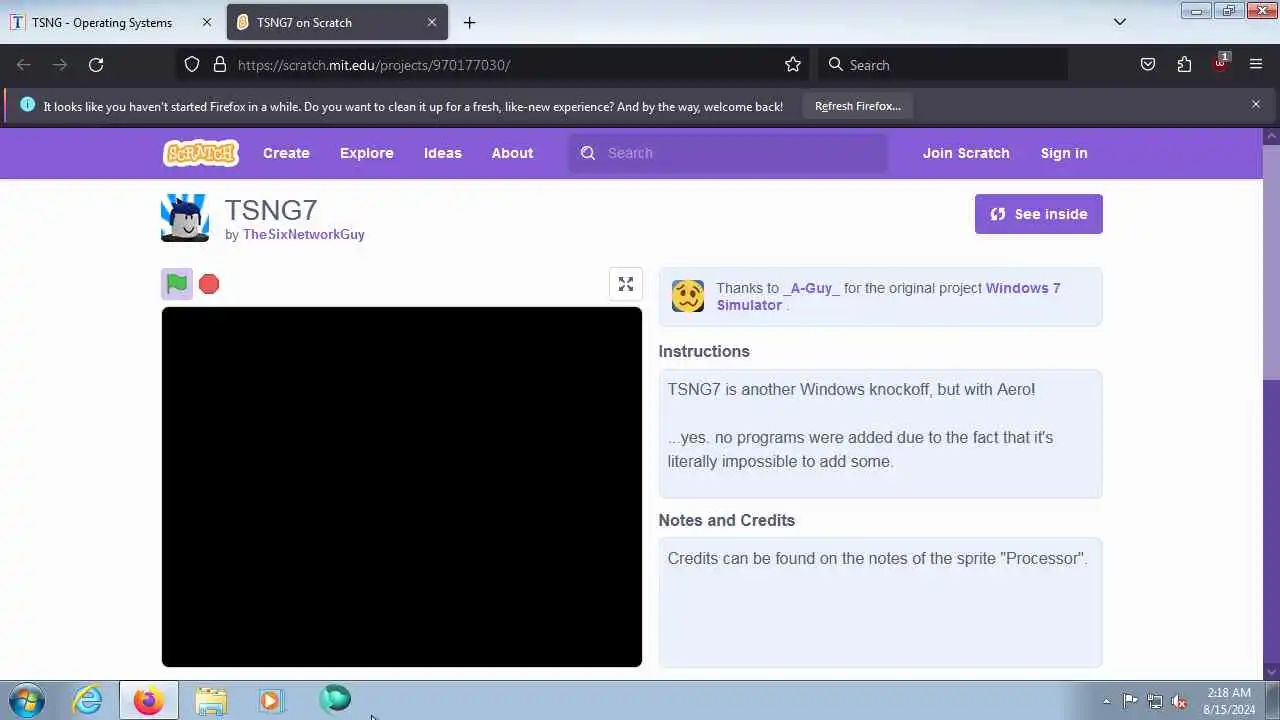This screenshot has width=1280, height=720.
Task: Click the remix credit avatar icon
Action: [x=688, y=296]
